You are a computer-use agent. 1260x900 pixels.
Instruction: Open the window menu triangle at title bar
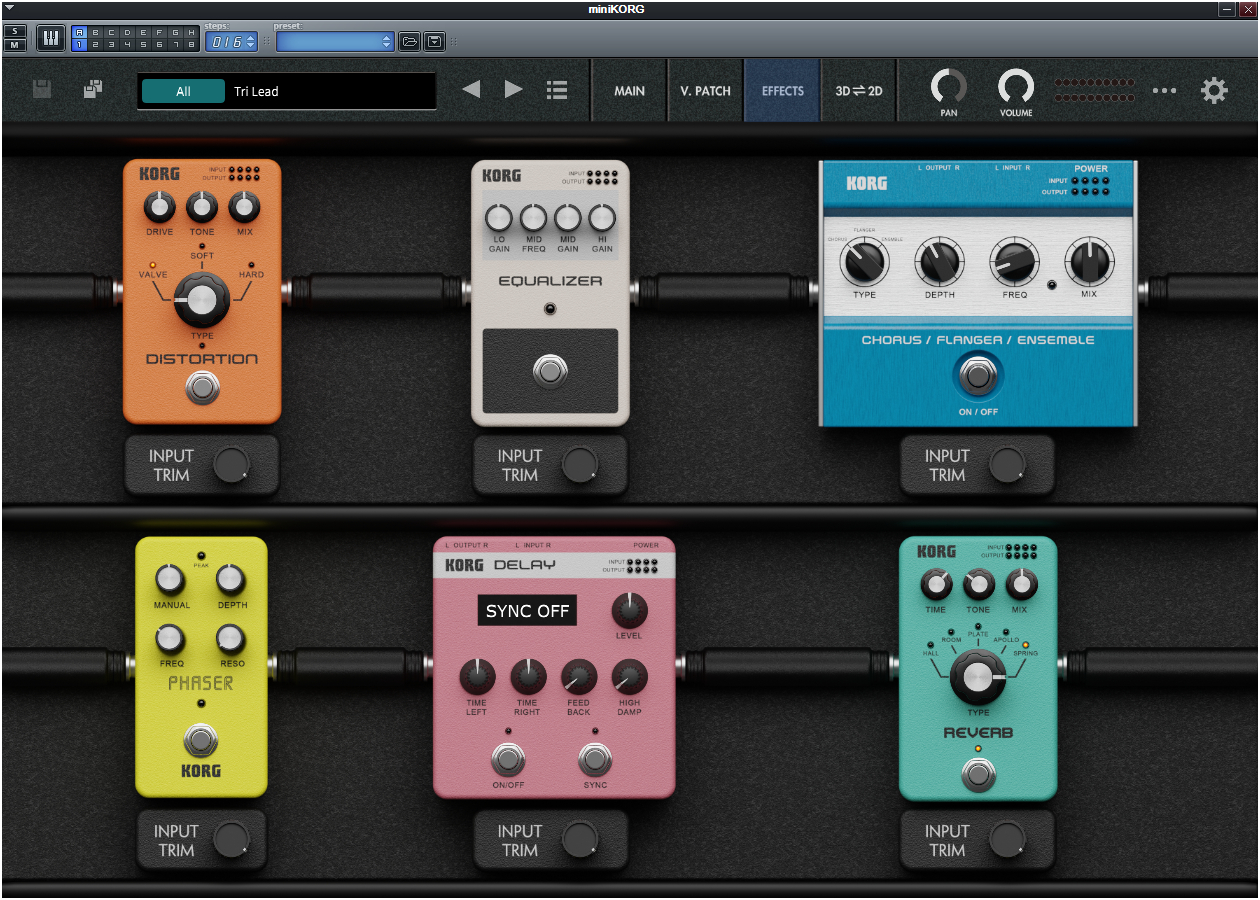(9, 8)
